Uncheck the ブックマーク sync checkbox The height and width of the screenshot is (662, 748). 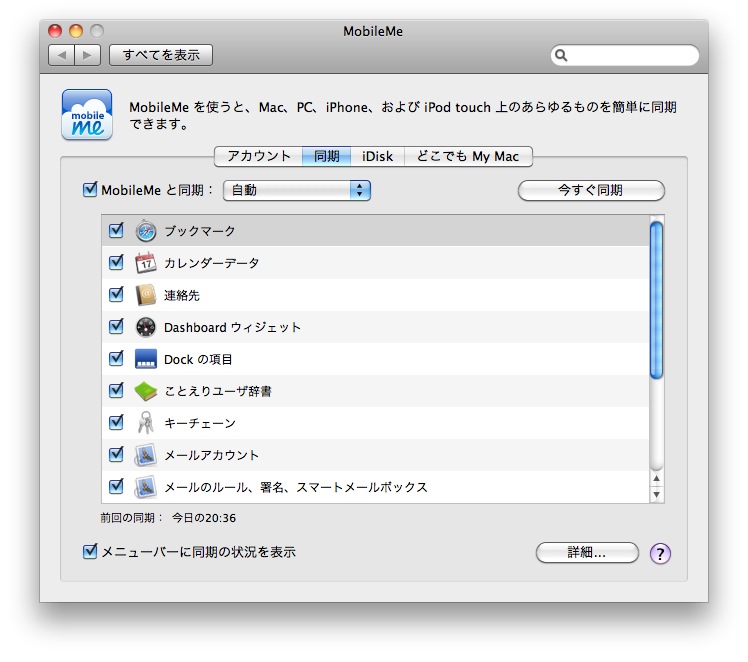tap(116, 231)
